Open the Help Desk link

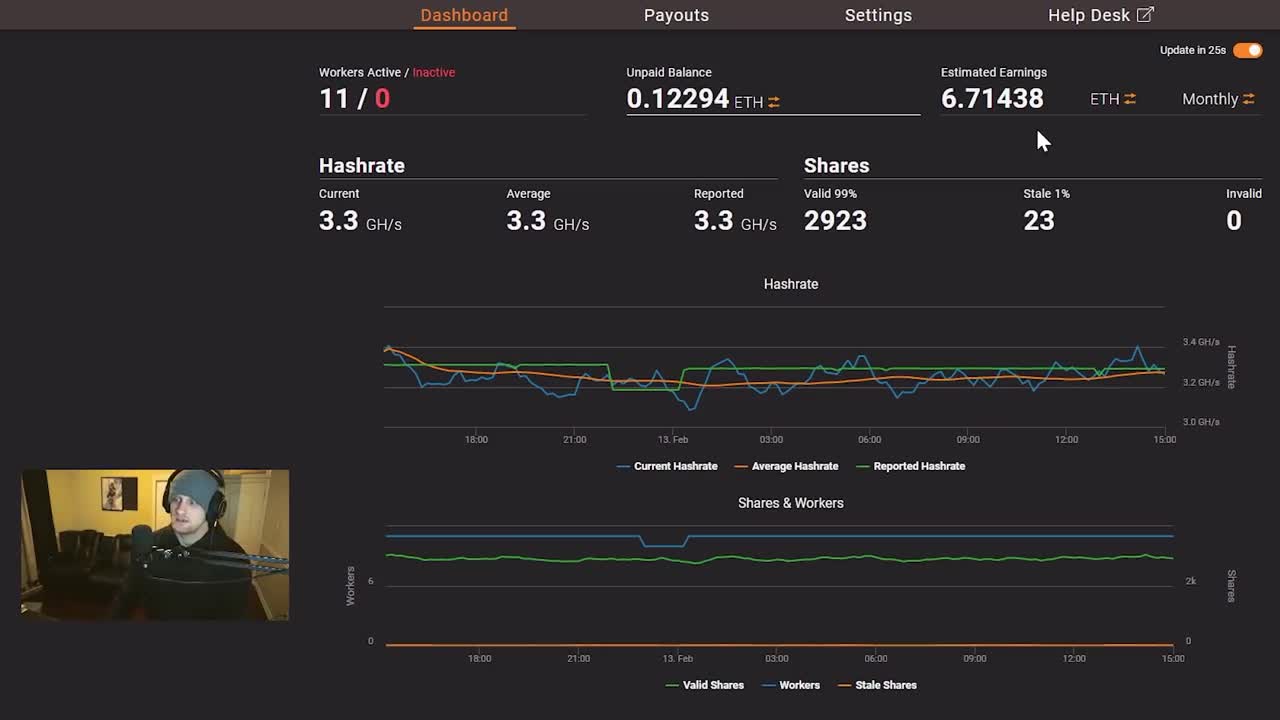coord(1100,15)
